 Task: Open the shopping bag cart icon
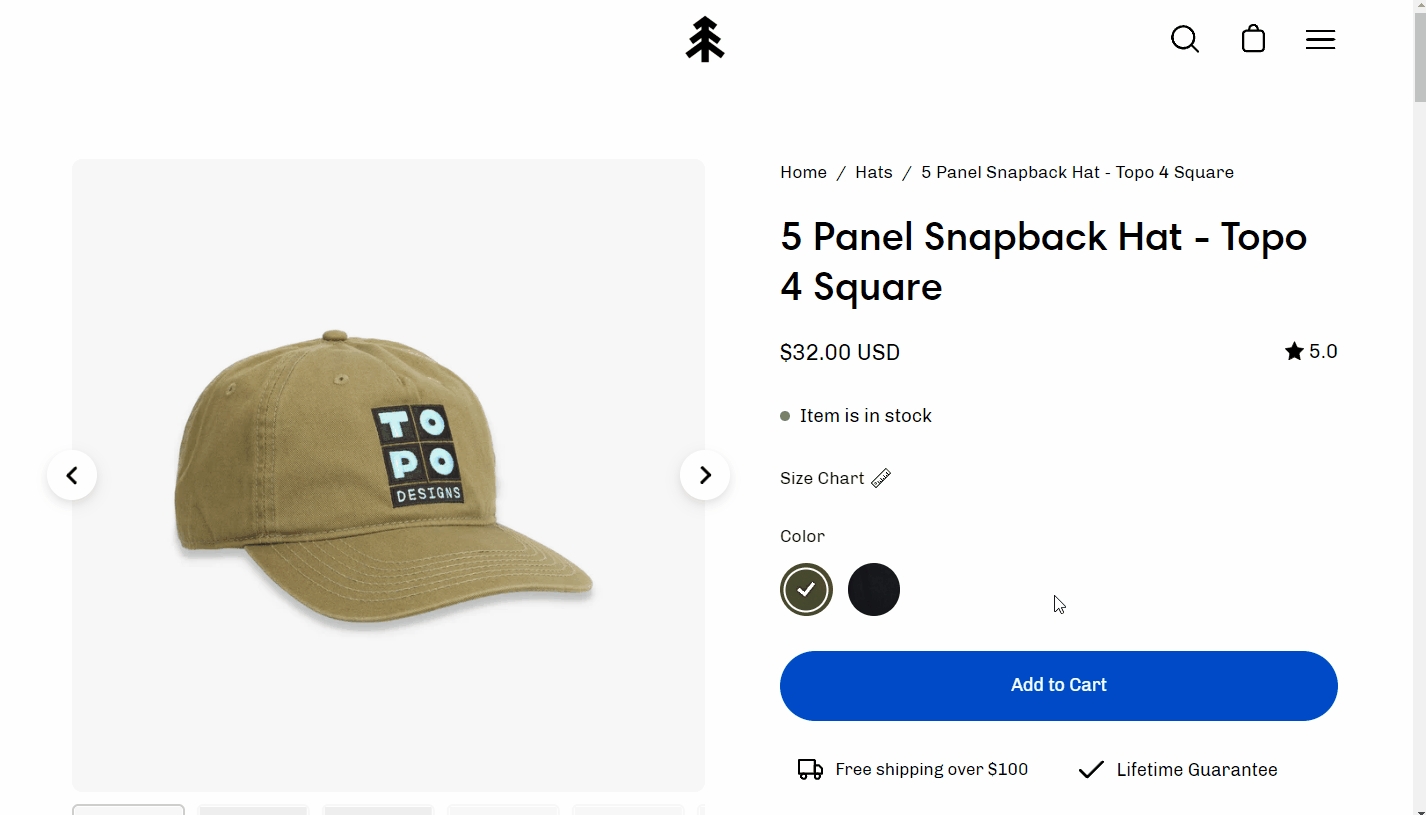1253,40
